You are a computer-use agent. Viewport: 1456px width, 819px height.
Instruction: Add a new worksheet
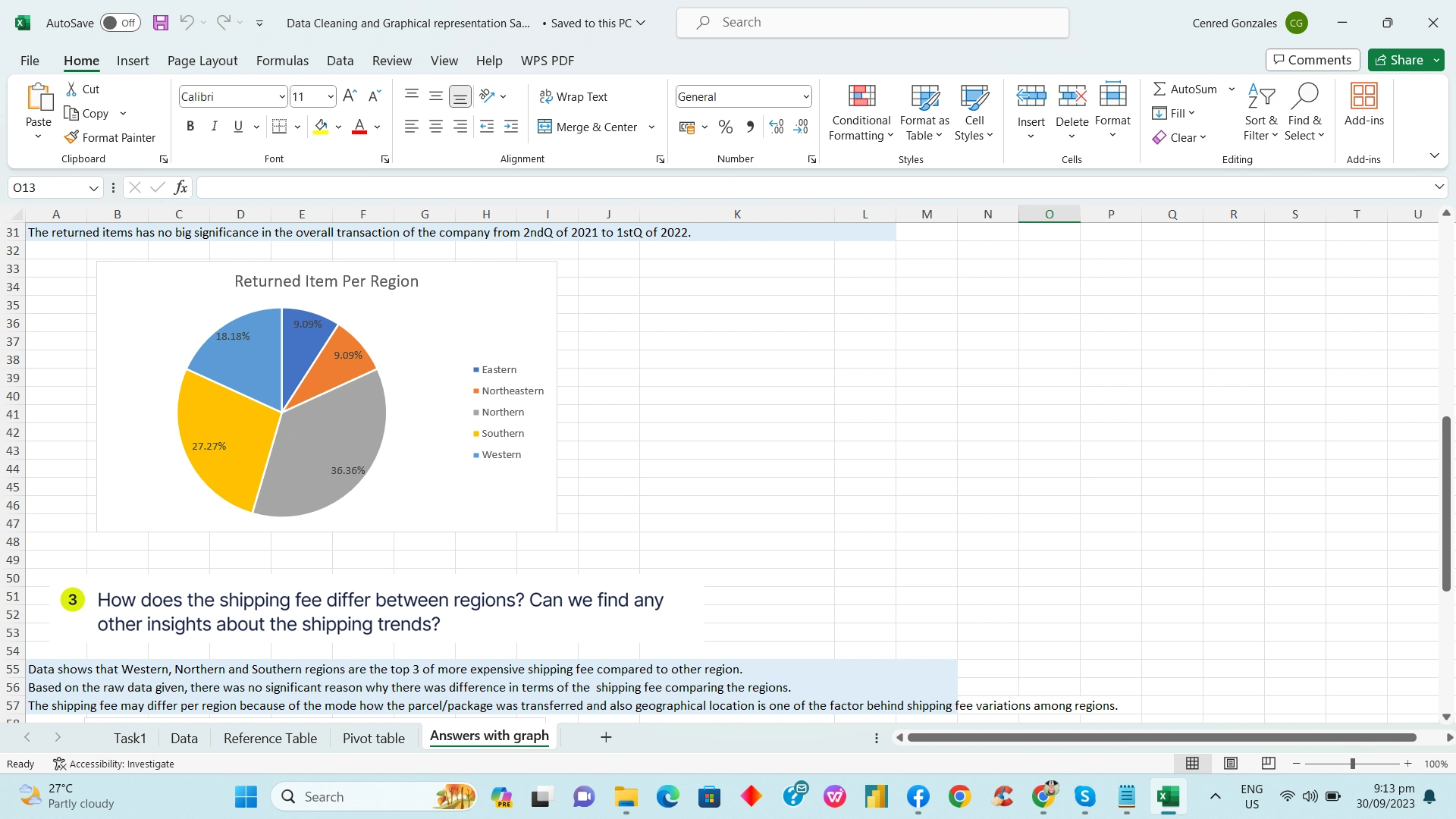[x=606, y=736]
